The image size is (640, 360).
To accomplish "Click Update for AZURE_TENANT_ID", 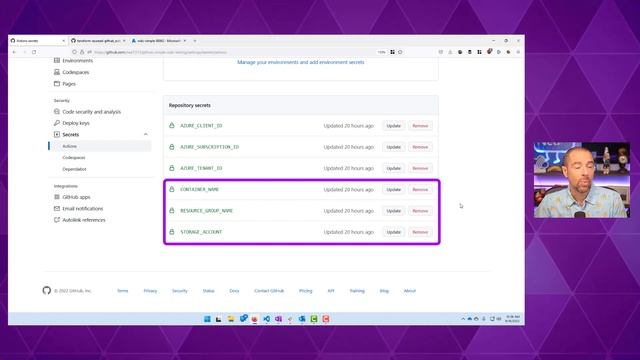I will pos(393,168).
